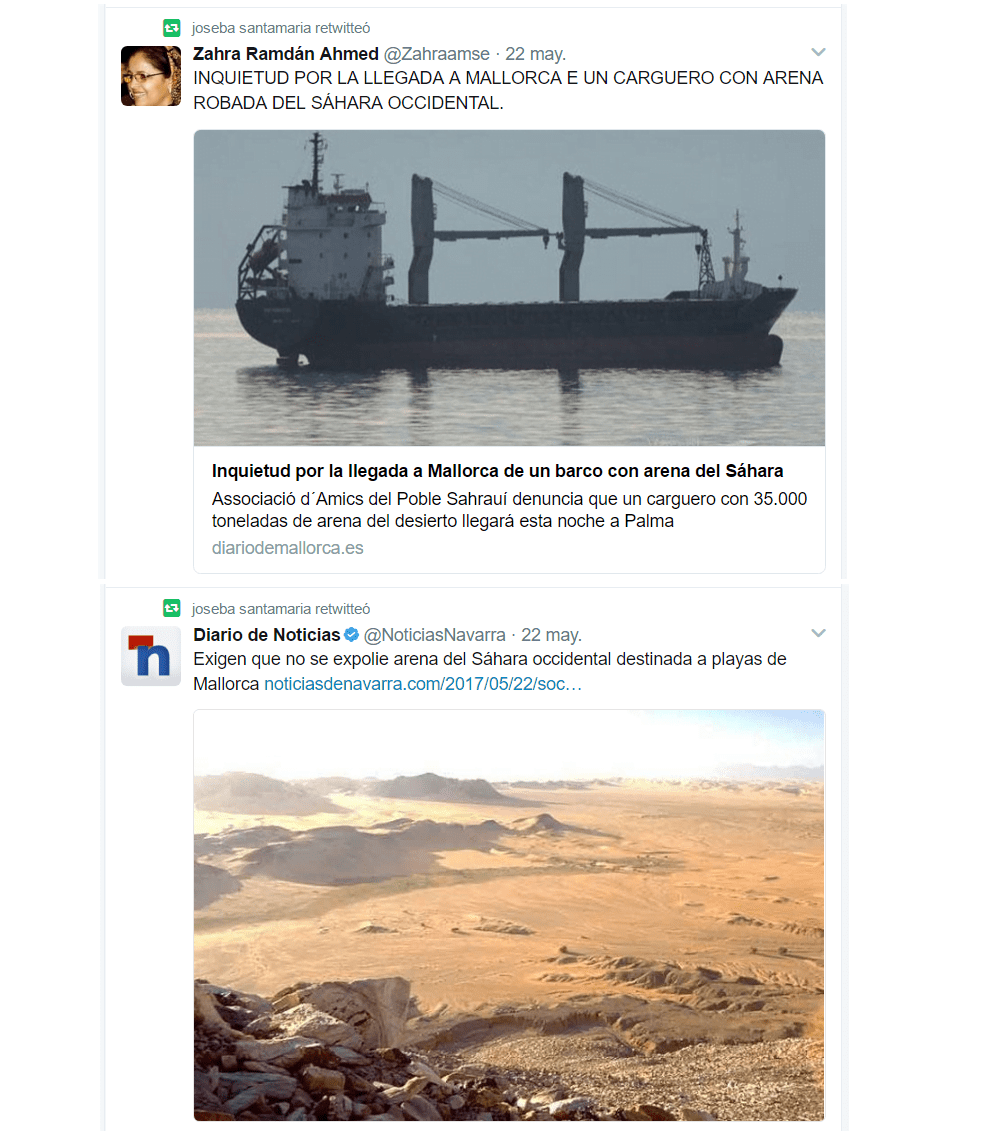This screenshot has height=1144, width=998.
Task: Click Zahra Ramdán Ahmed's profile avatar
Action: (x=151, y=76)
